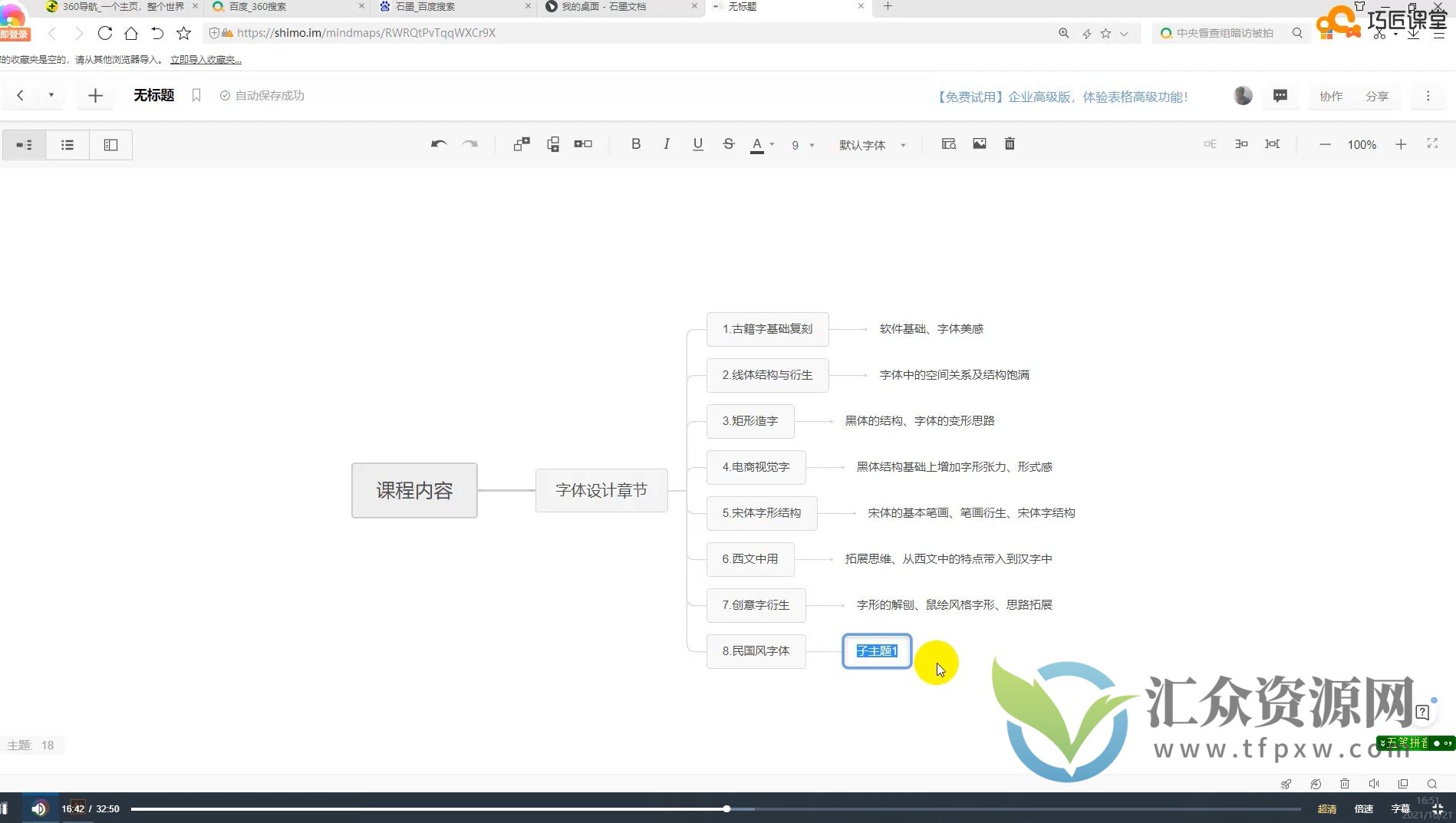
Task: Click the browser address bar
Action: click(x=460, y=33)
